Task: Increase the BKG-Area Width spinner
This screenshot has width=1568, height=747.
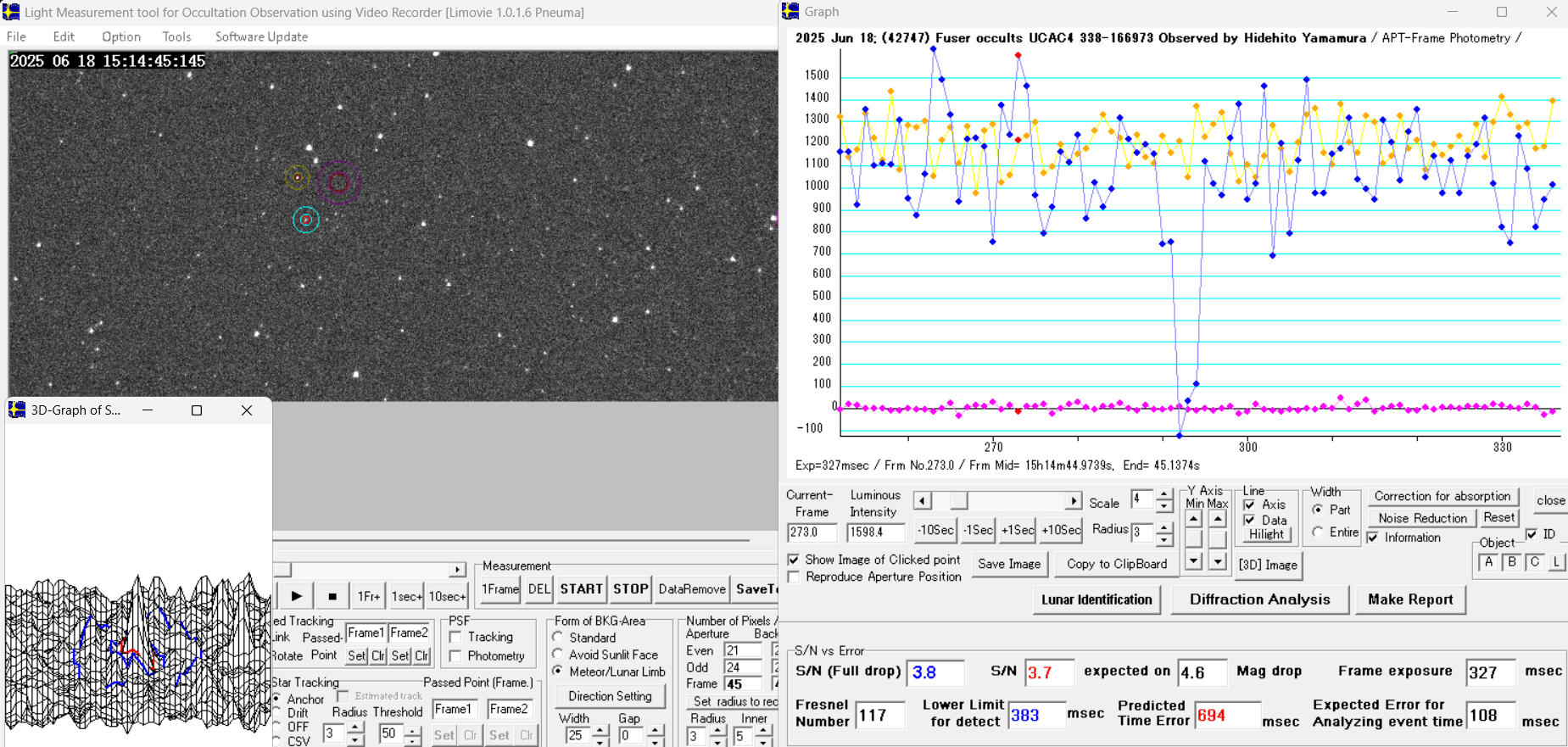Action: (x=600, y=730)
